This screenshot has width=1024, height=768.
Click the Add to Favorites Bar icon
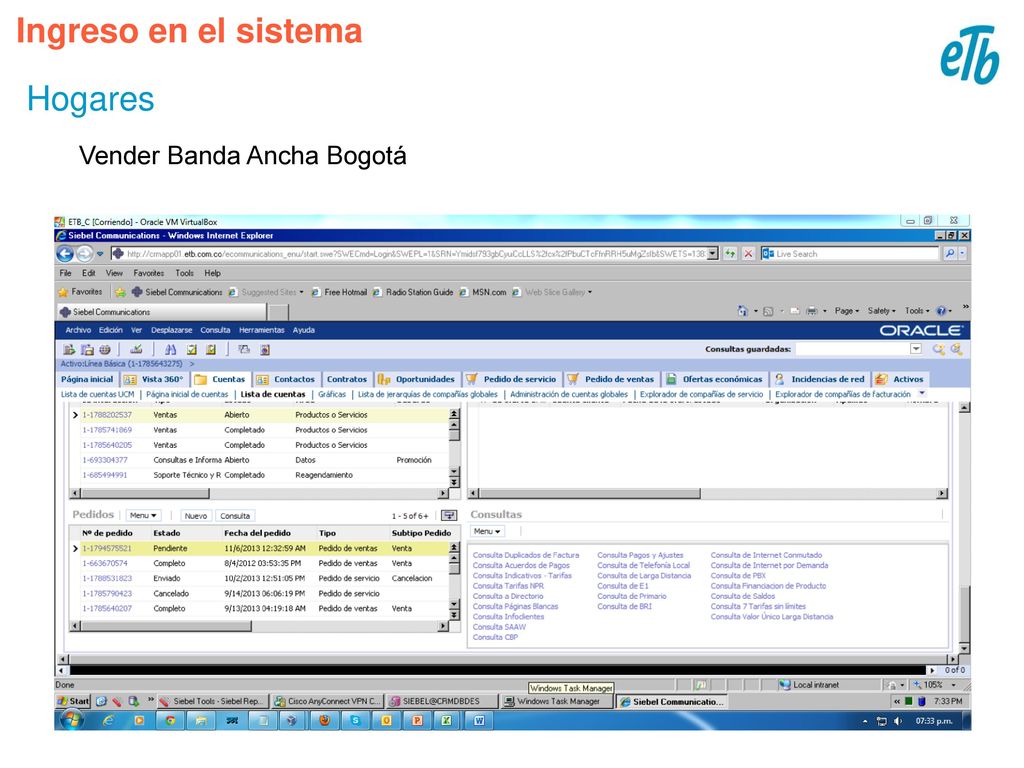point(120,293)
